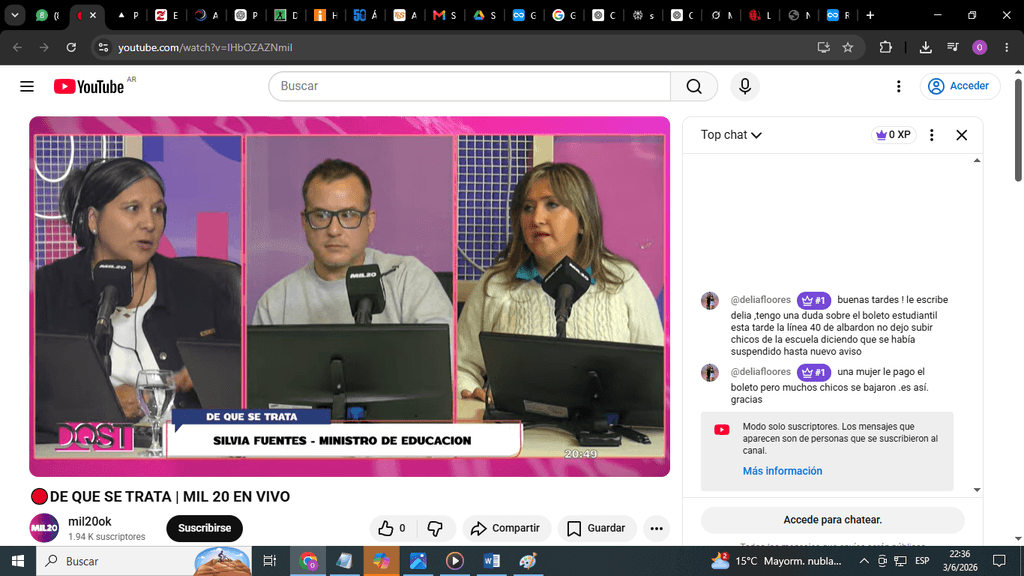Viewport: 1024px width, 576px height.
Task: Open a new browser tab
Action: (x=870, y=15)
